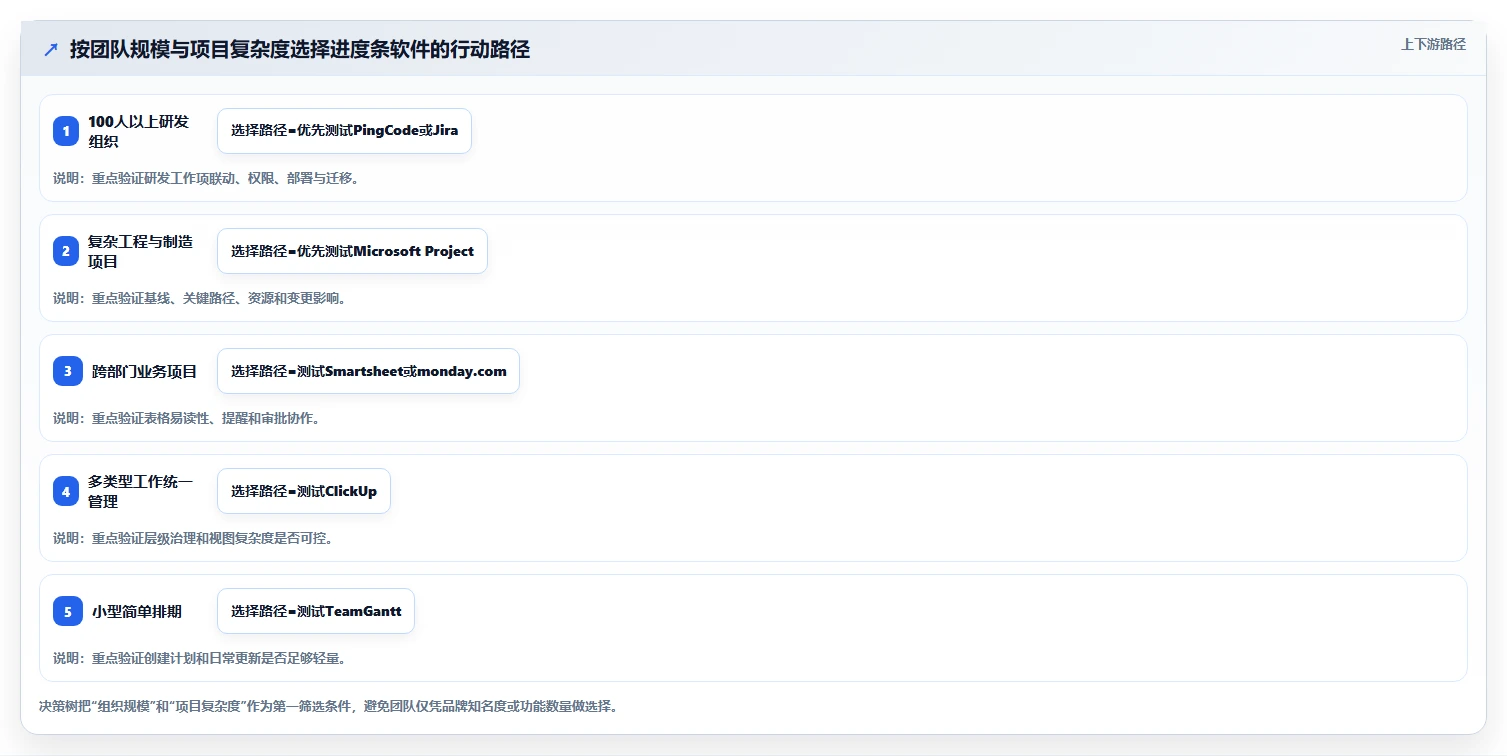This screenshot has height=756, width=1507.
Task: Select the TeamGantt path pill
Action: point(316,611)
